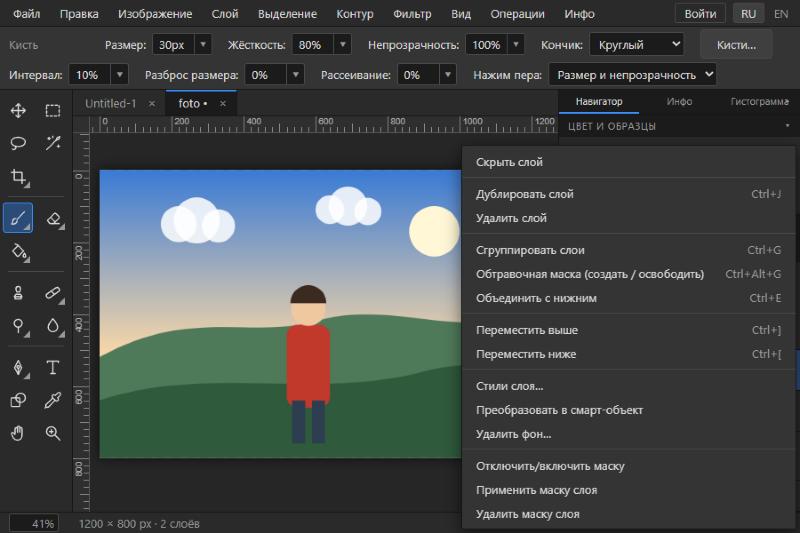This screenshot has width=800, height=533.
Task: Select the Healing bandage tool
Action: tap(53, 293)
